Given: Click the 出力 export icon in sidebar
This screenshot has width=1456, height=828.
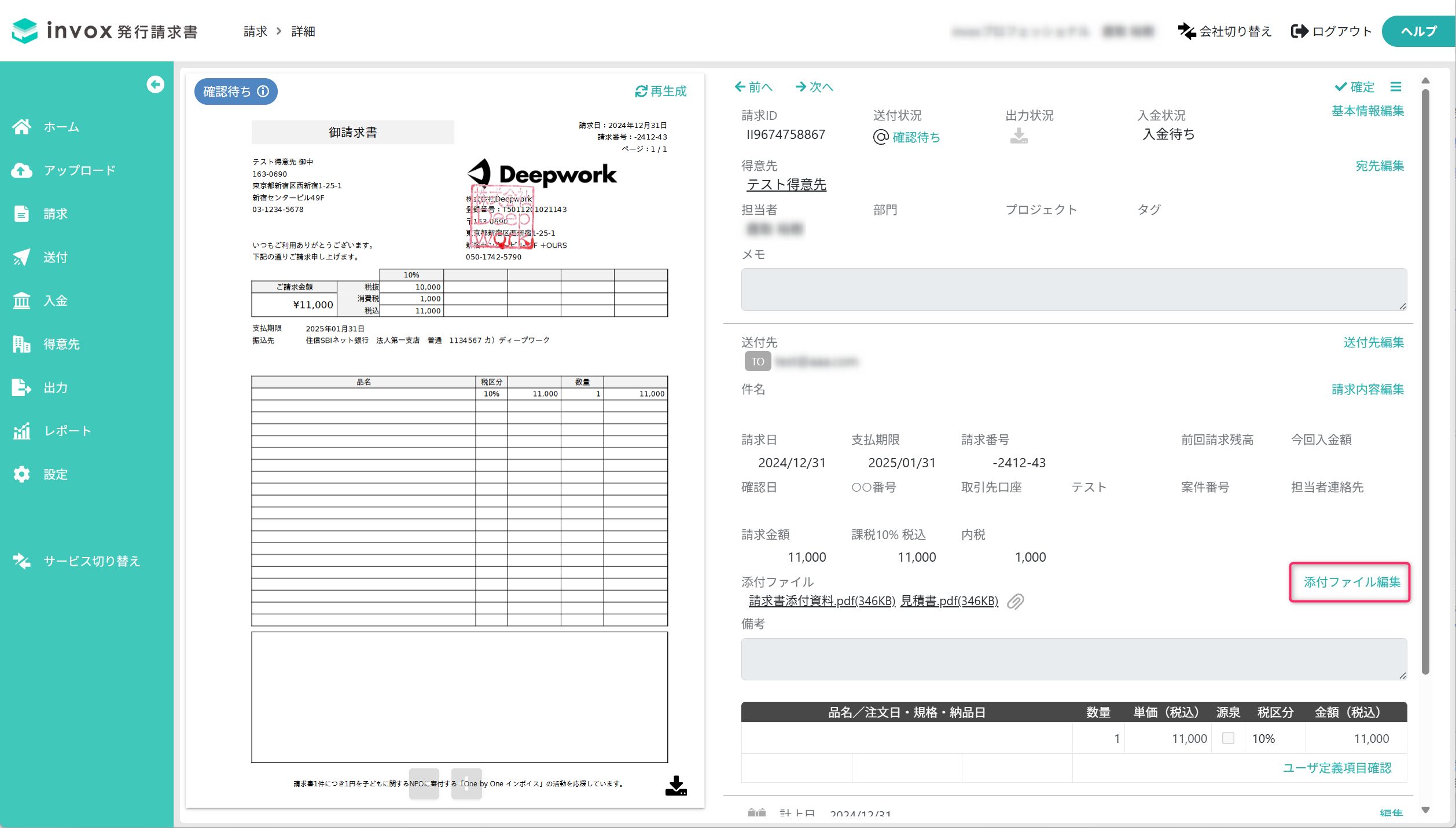Looking at the screenshot, I should pyautogui.click(x=21, y=387).
